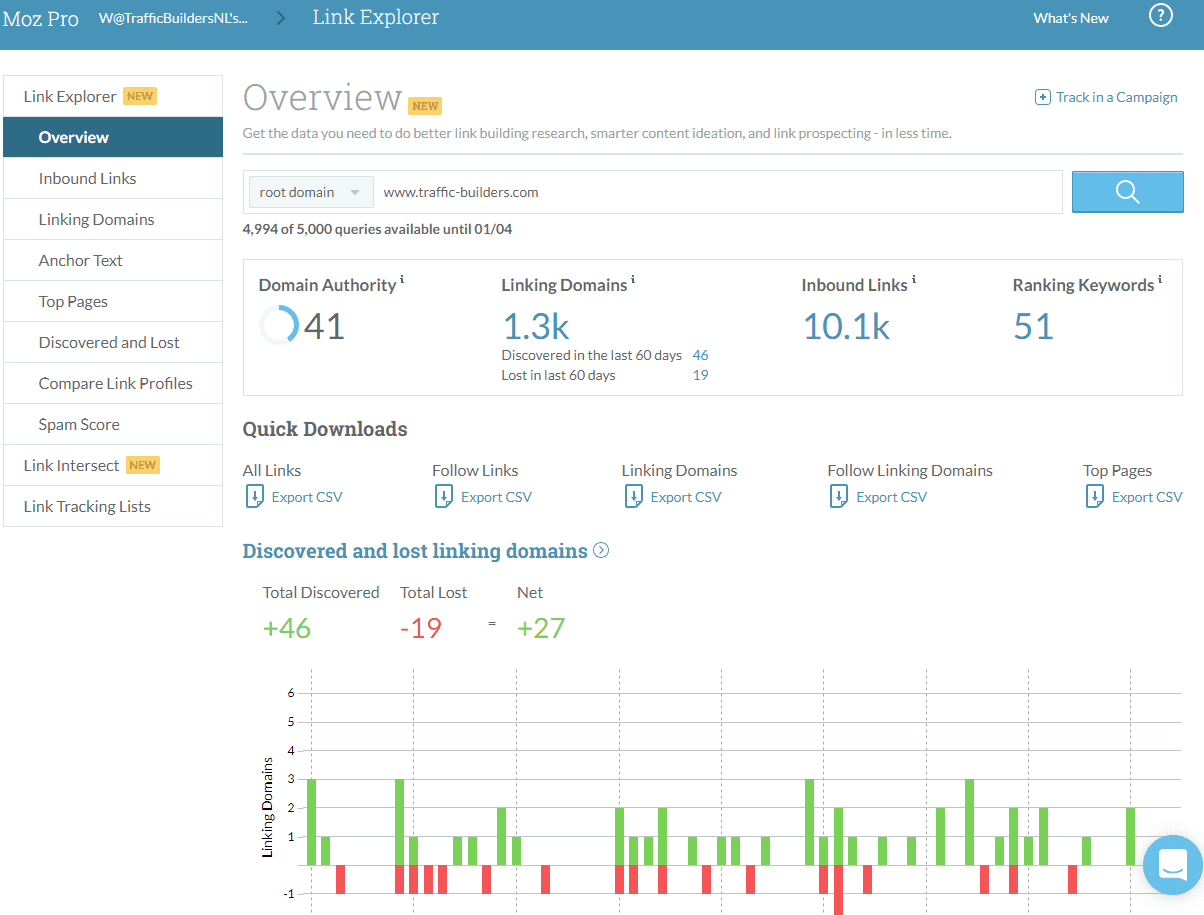Click Follow Linking Domains export download icon
1204x915 pixels.
(x=839, y=496)
